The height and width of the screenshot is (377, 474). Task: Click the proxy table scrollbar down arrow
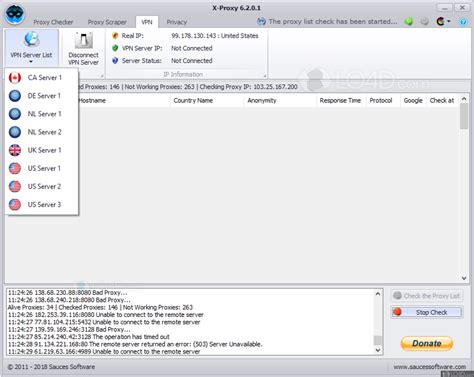tap(464, 278)
